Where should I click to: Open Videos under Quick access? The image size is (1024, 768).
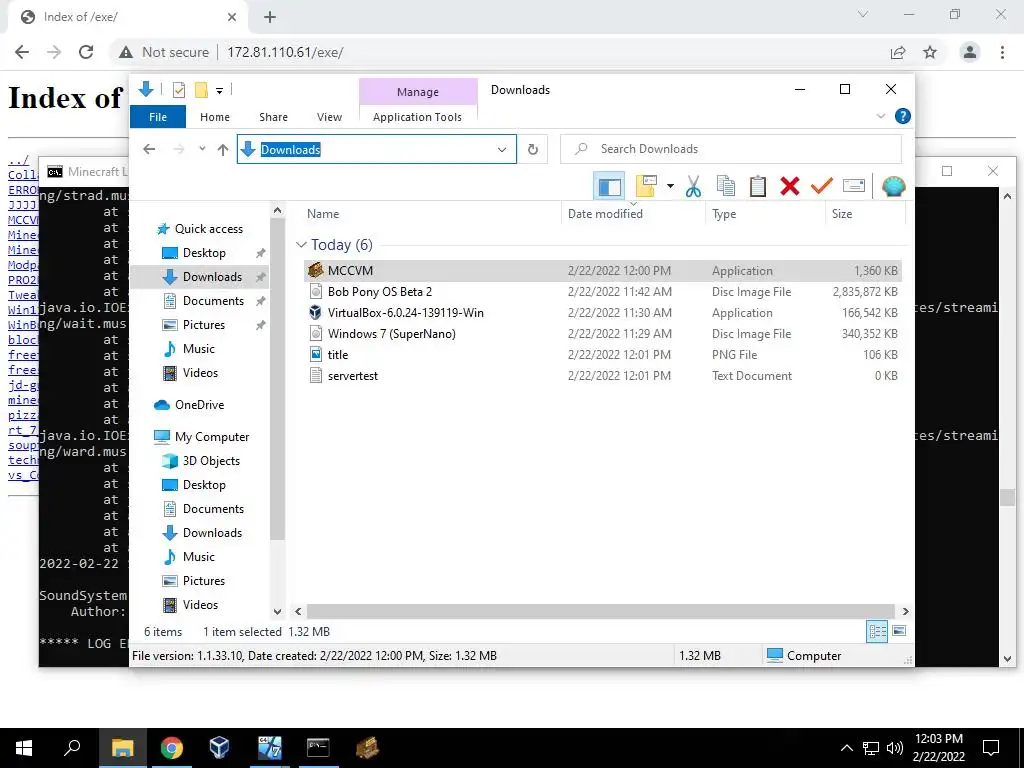191,373
